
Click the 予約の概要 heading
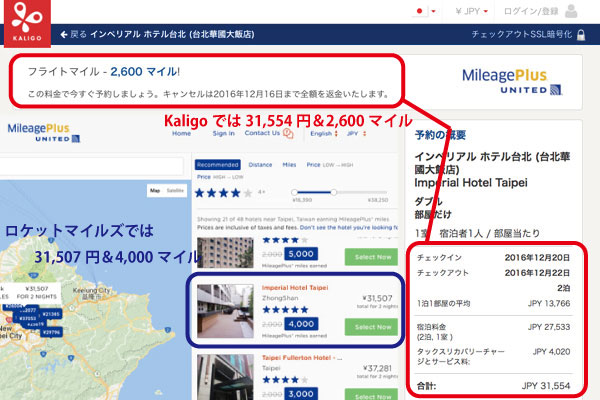click(x=440, y=135)
